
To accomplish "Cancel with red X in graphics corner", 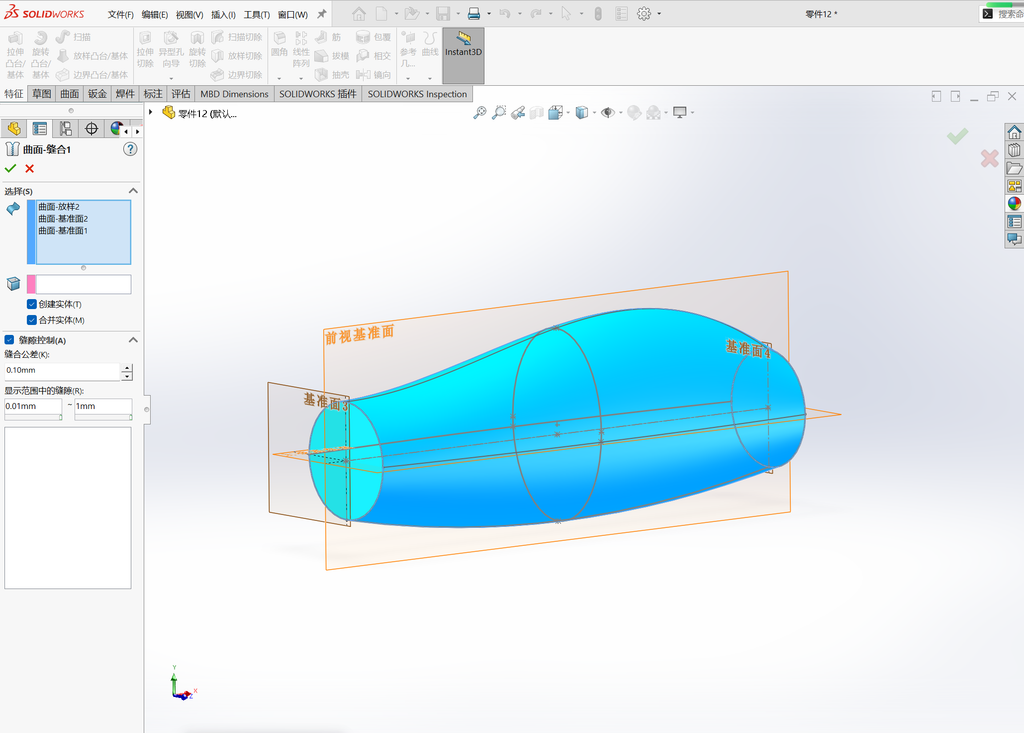I will click(989, 158).
